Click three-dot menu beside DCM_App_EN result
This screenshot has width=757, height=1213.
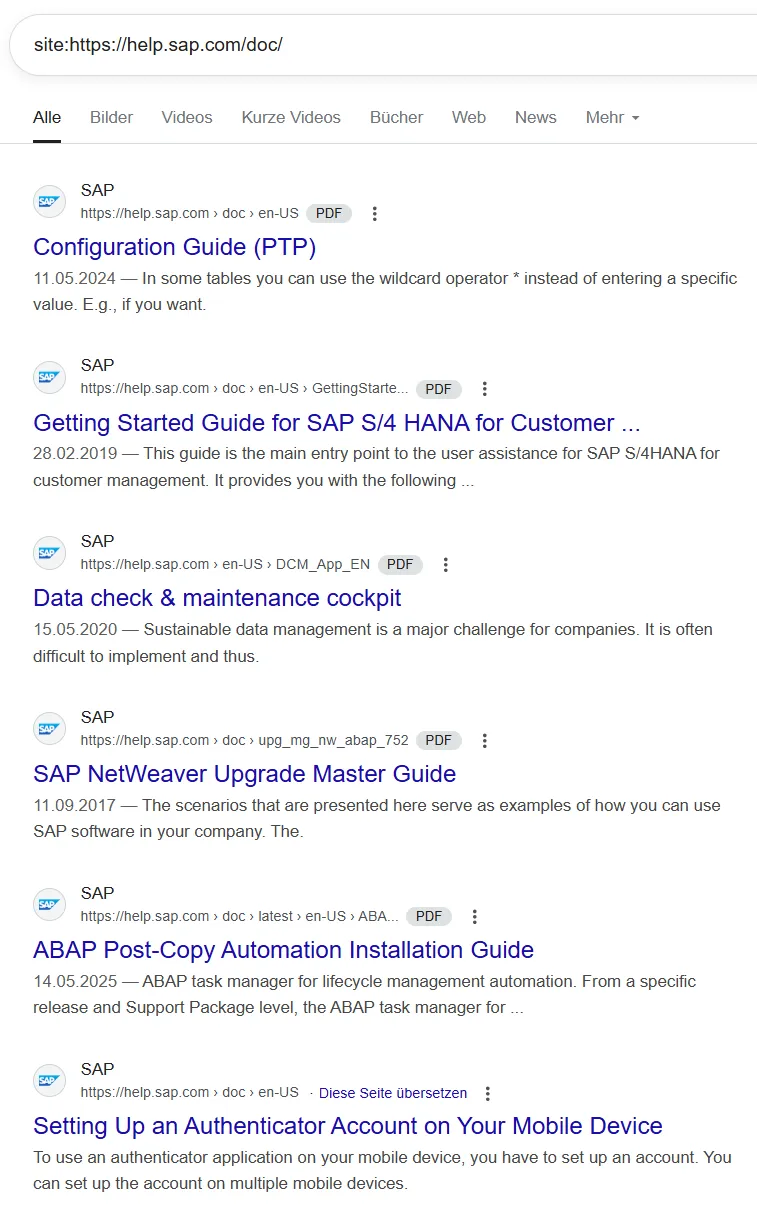[446, 565]
